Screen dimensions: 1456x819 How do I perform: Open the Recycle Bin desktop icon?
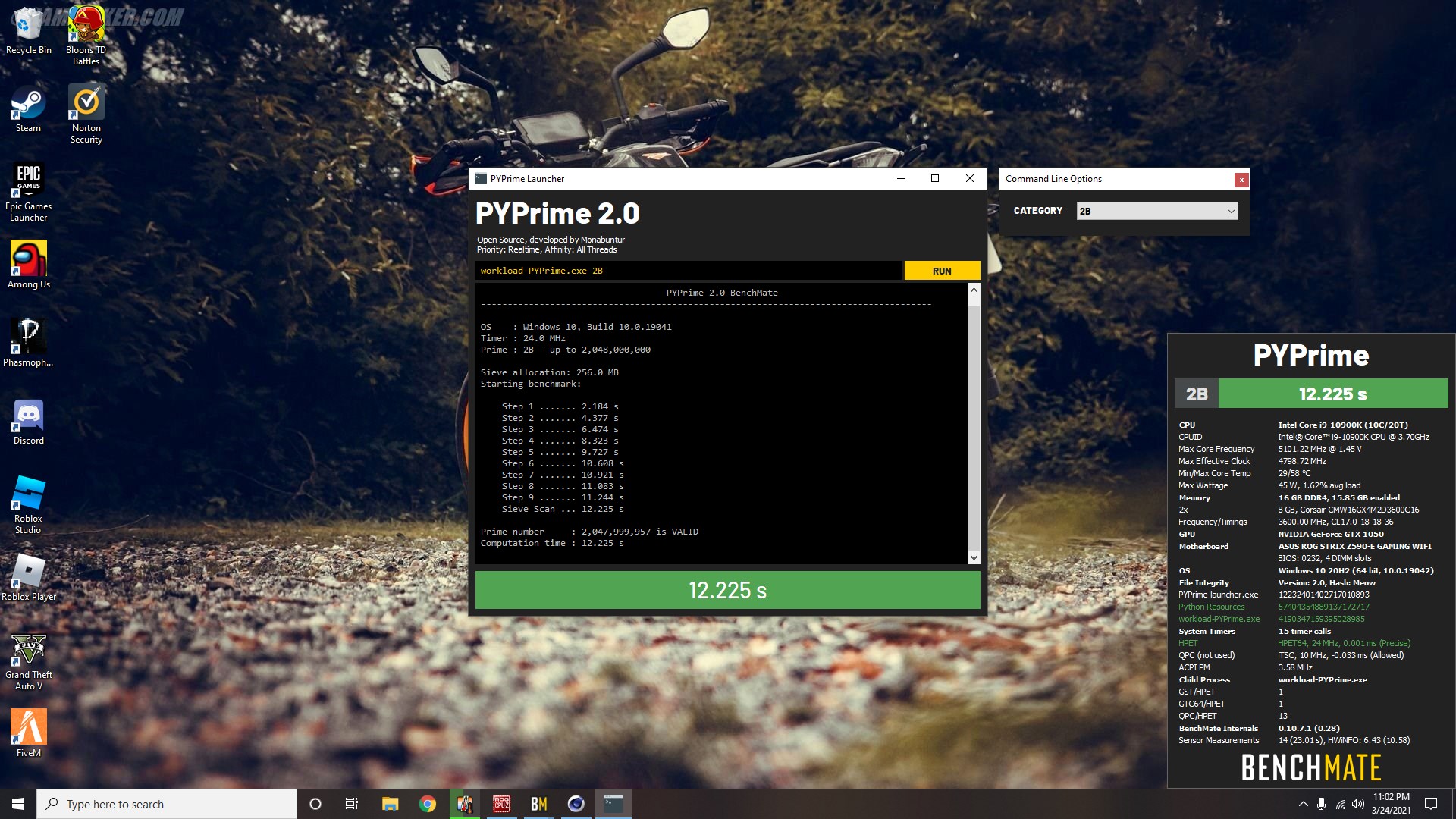(28, 30)
